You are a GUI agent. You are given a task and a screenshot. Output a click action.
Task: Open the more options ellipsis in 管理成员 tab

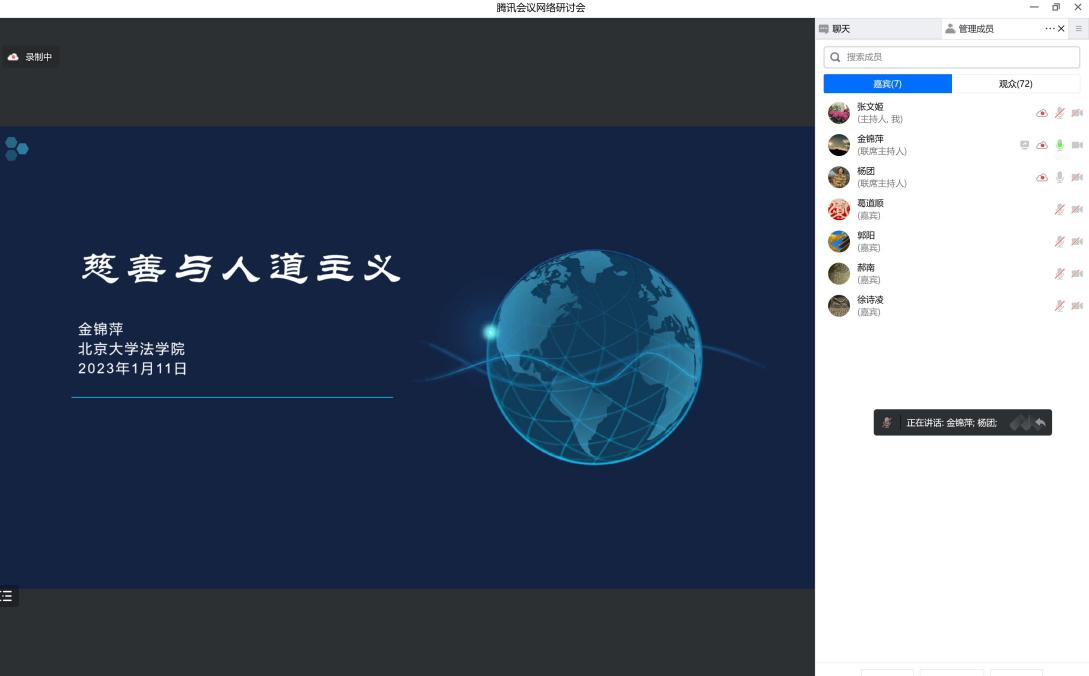pos(1049,29)
